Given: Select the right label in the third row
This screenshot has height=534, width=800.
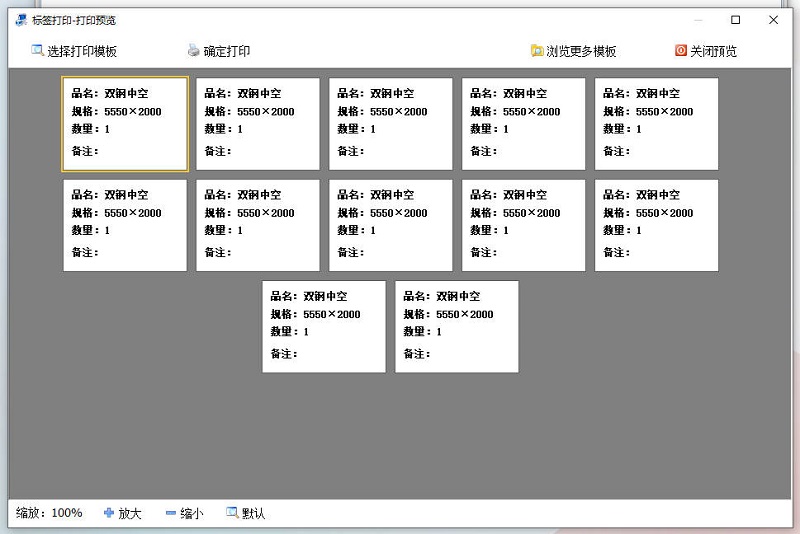Looking at the screenshot, I should [457, 326].
